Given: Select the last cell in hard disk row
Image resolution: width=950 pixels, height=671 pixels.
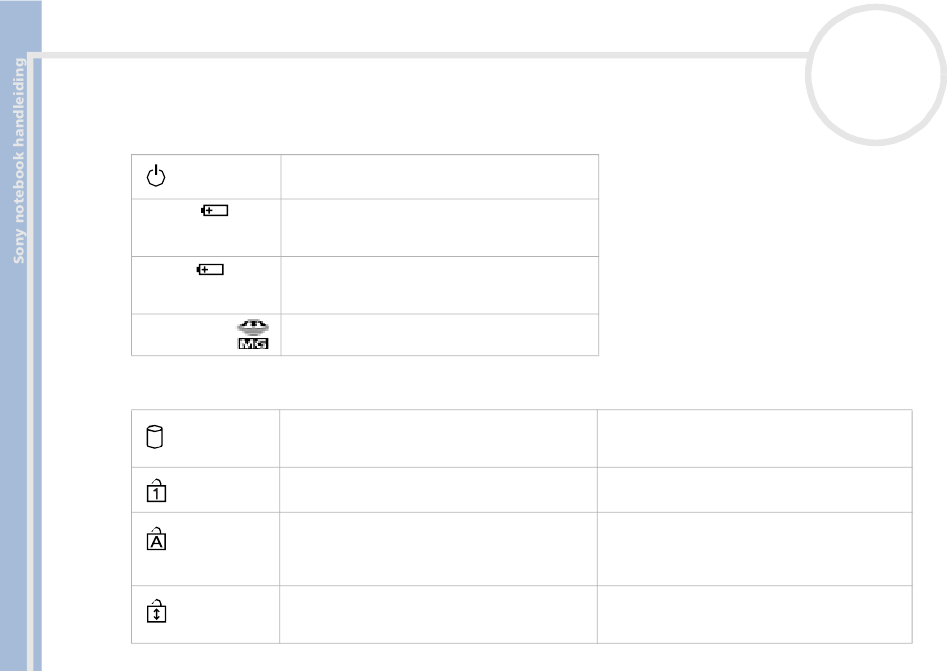Looking at the screenshot, I should point(755,438).
